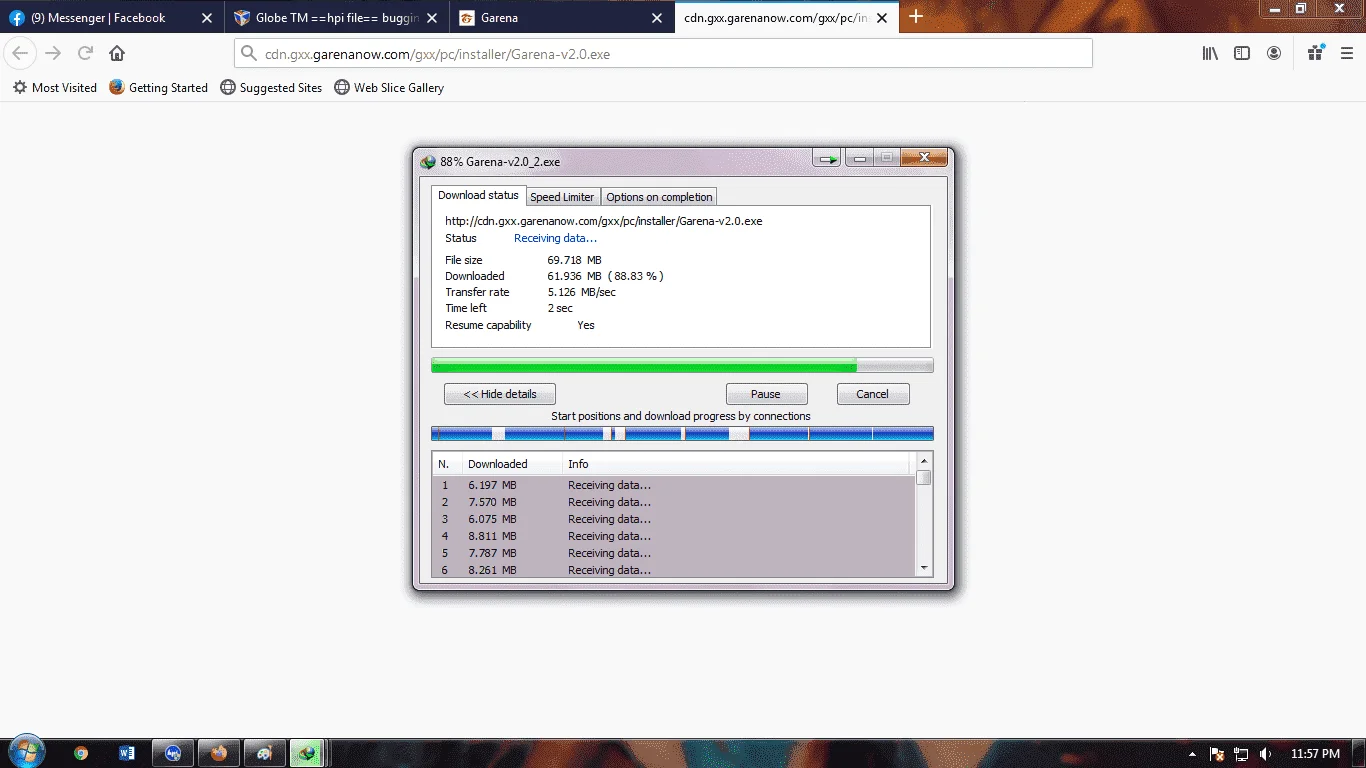This screenshot has width=1366, height=768.
Task: Select connection row 6.197 MB
Action: [674, 485]
